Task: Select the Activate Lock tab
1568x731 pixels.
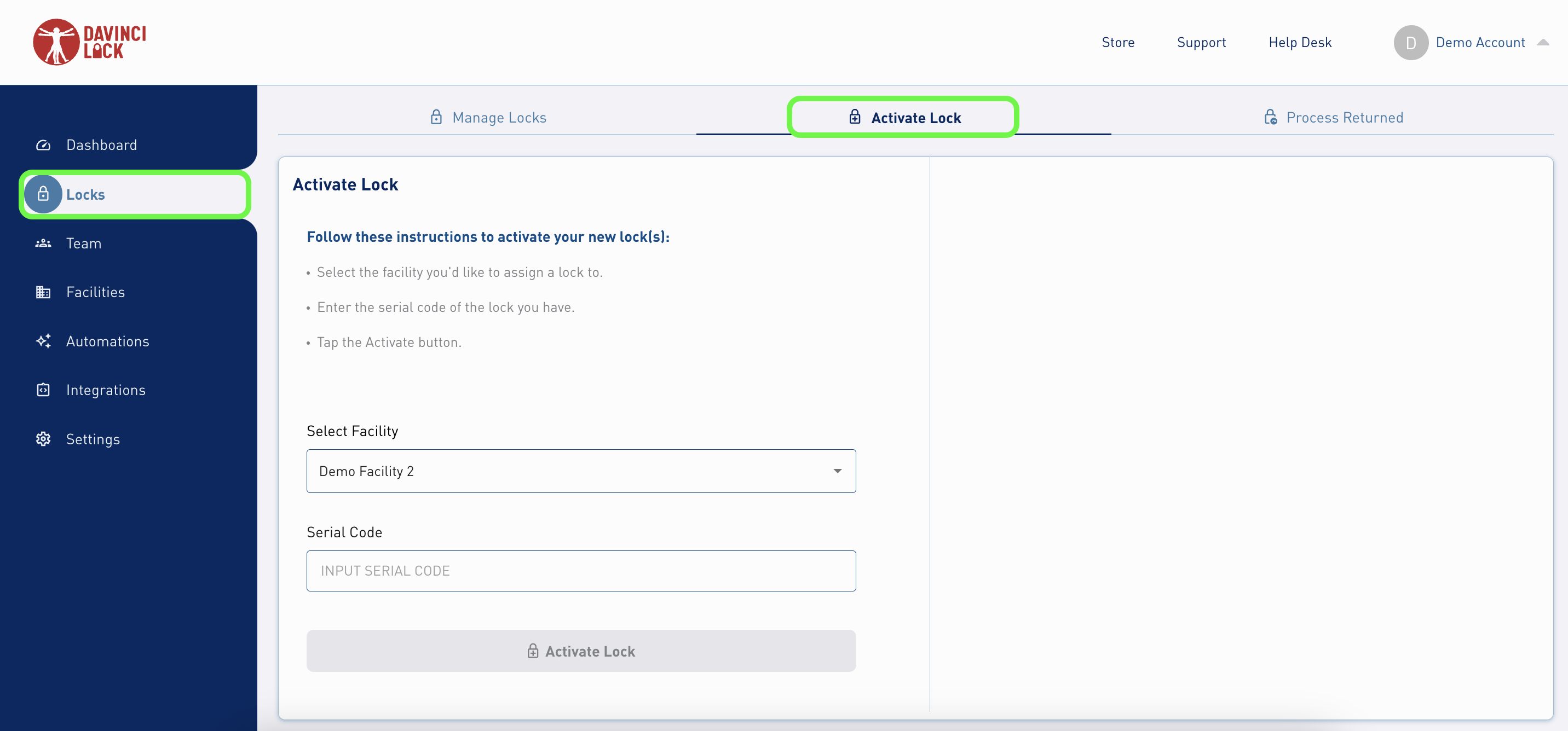Action: tap(904, 118)
